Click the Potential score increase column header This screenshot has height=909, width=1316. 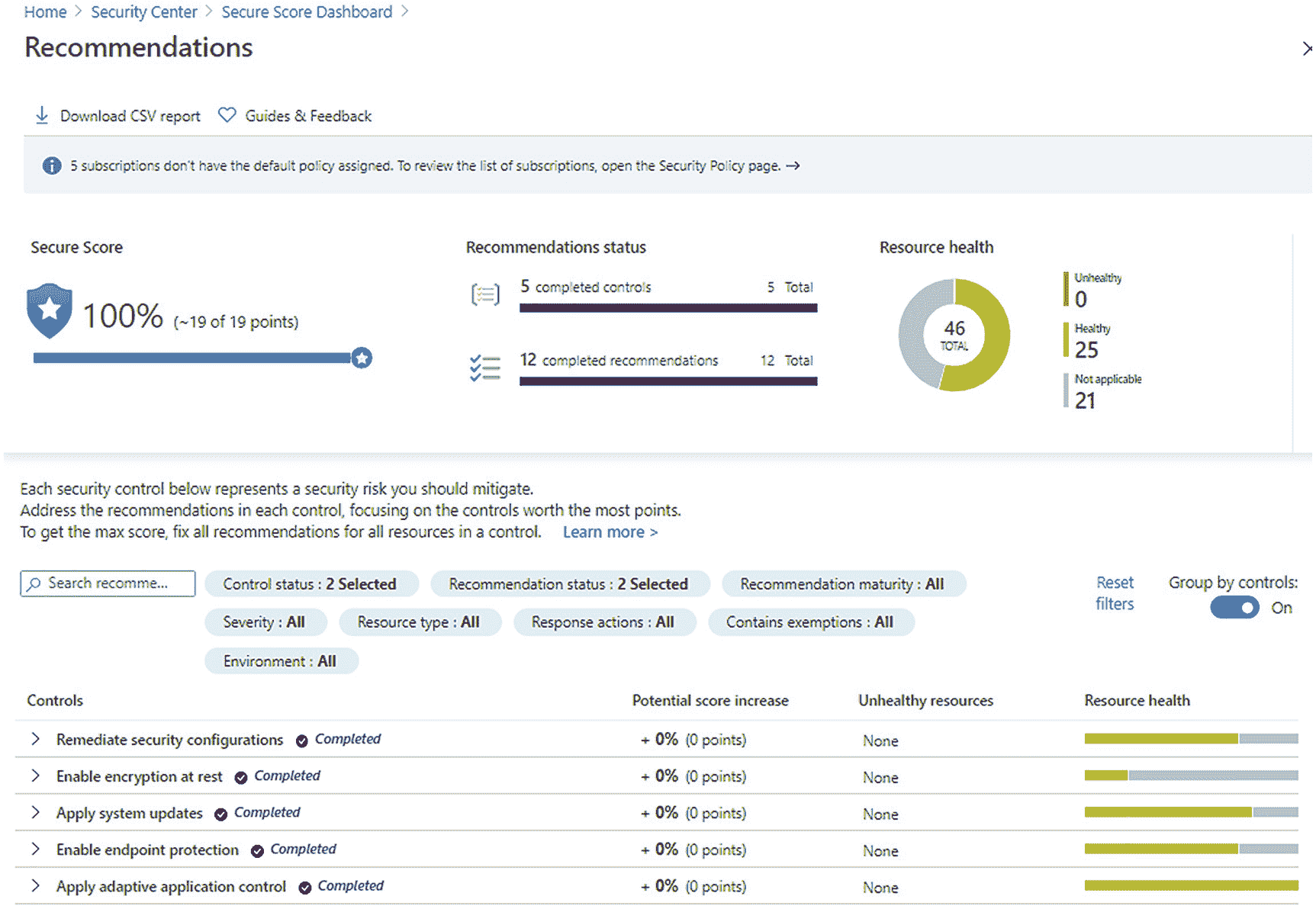tap(710, 701)
